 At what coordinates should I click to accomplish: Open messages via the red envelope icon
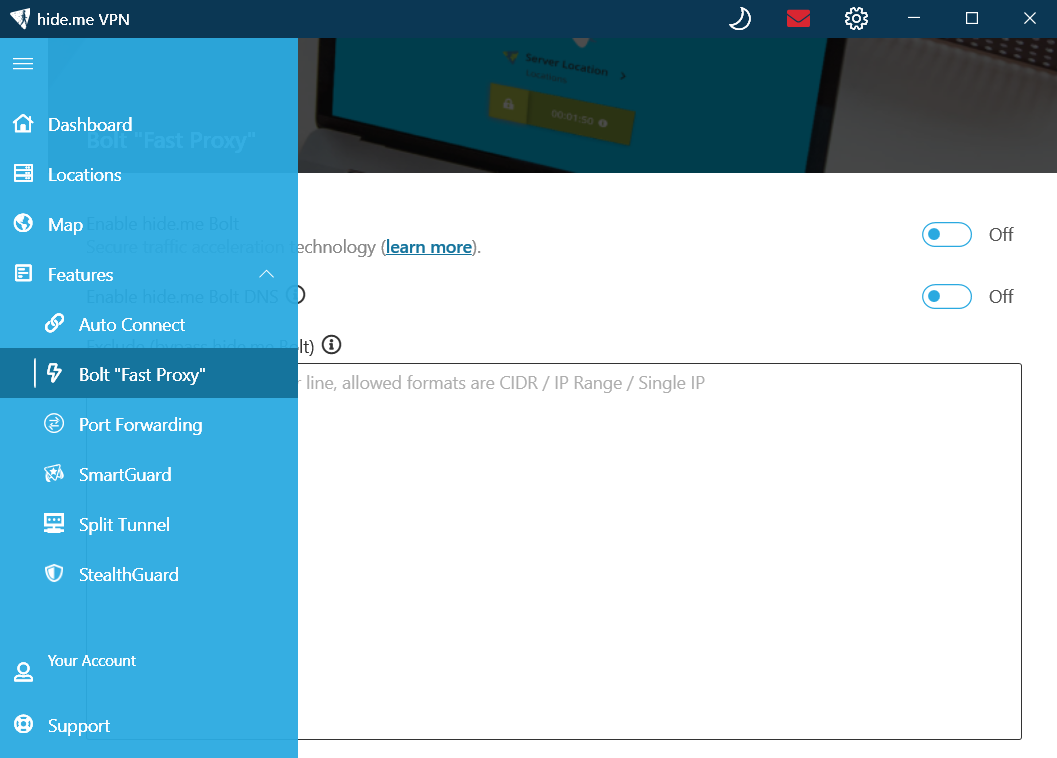tap(798, 18)
